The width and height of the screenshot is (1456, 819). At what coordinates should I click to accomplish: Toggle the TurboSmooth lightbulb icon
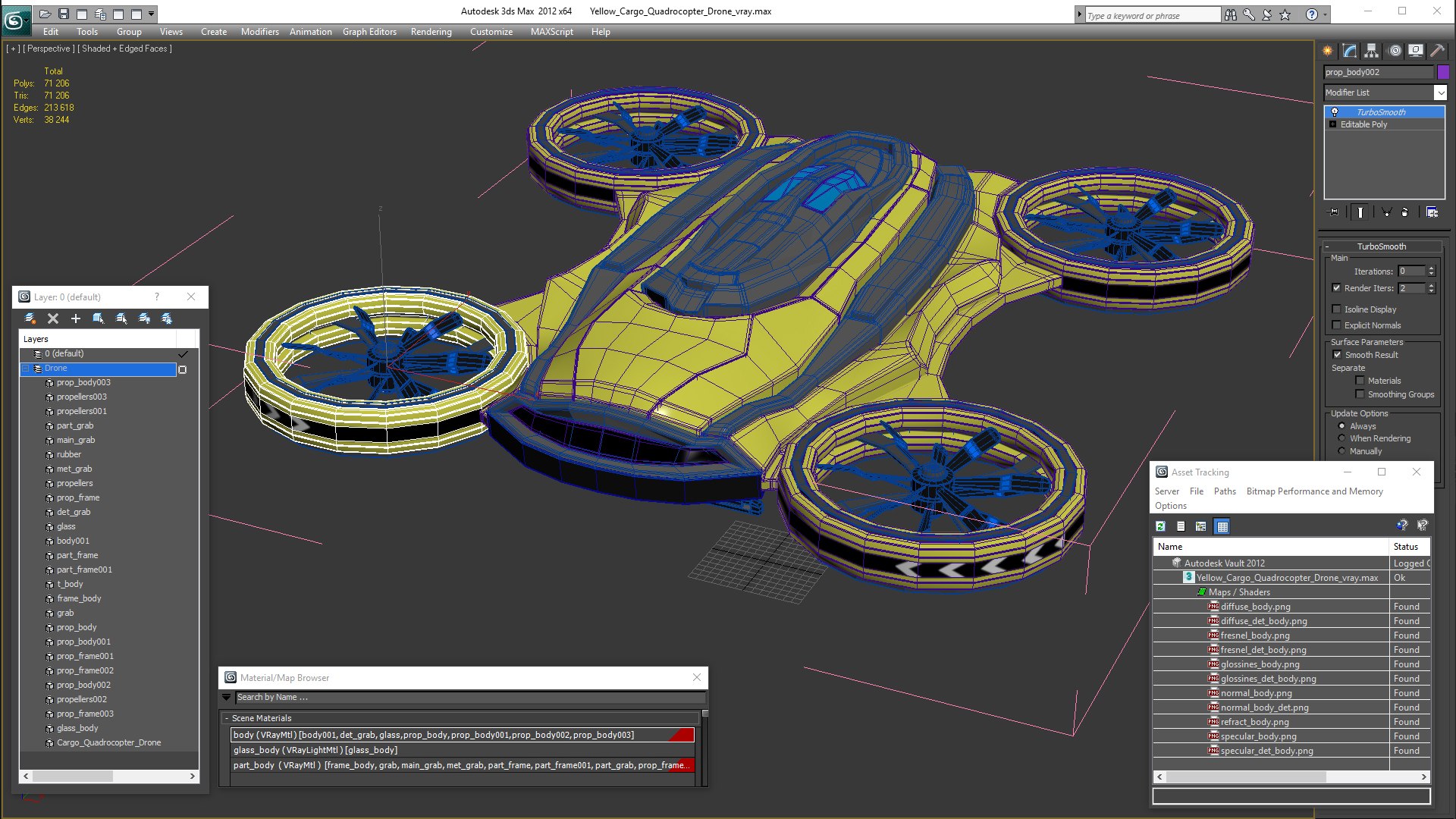(x=1335, y=112)
